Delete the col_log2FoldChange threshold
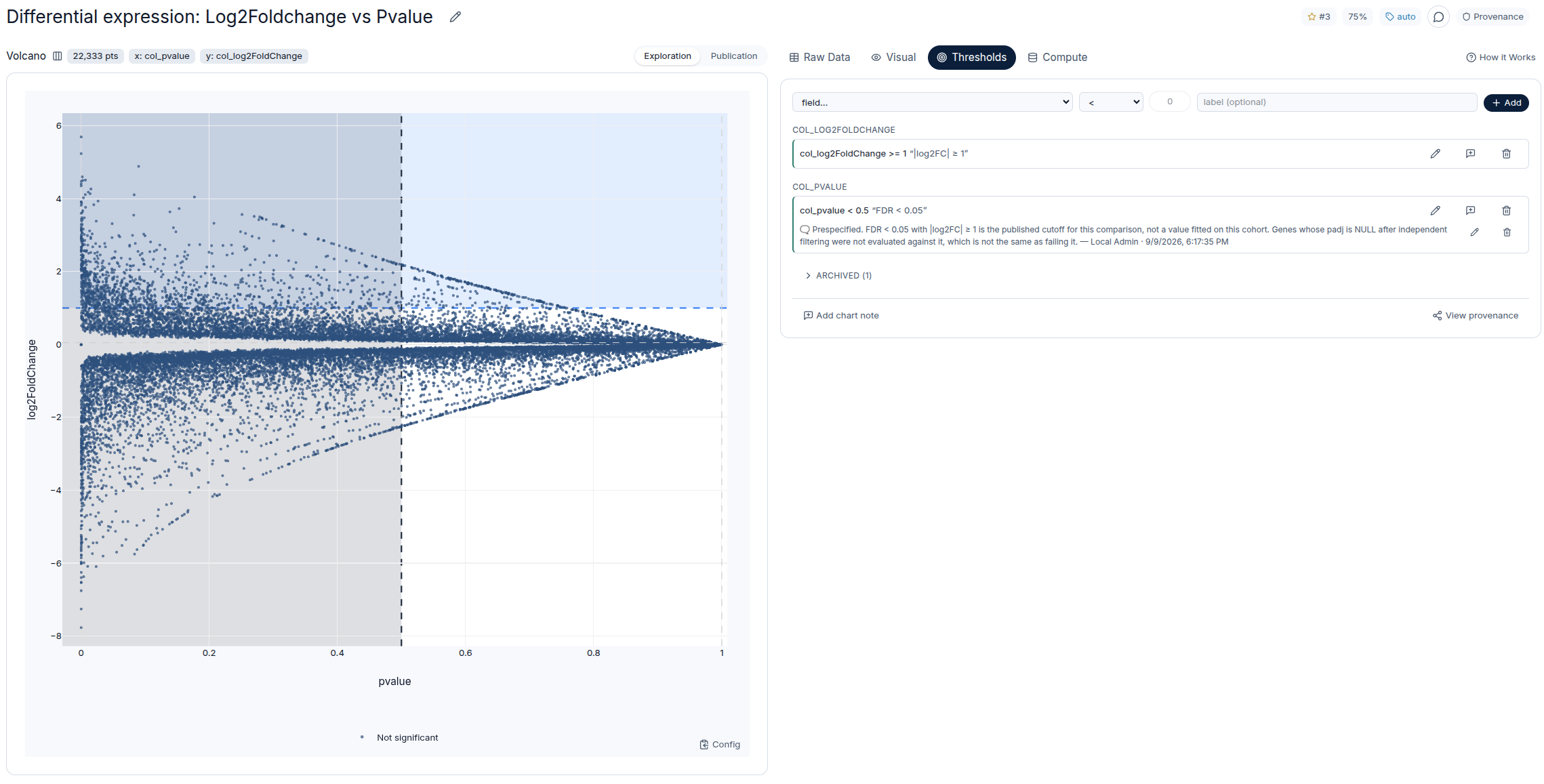Viewport: 1544px width, 784px height. point(1507,154)
